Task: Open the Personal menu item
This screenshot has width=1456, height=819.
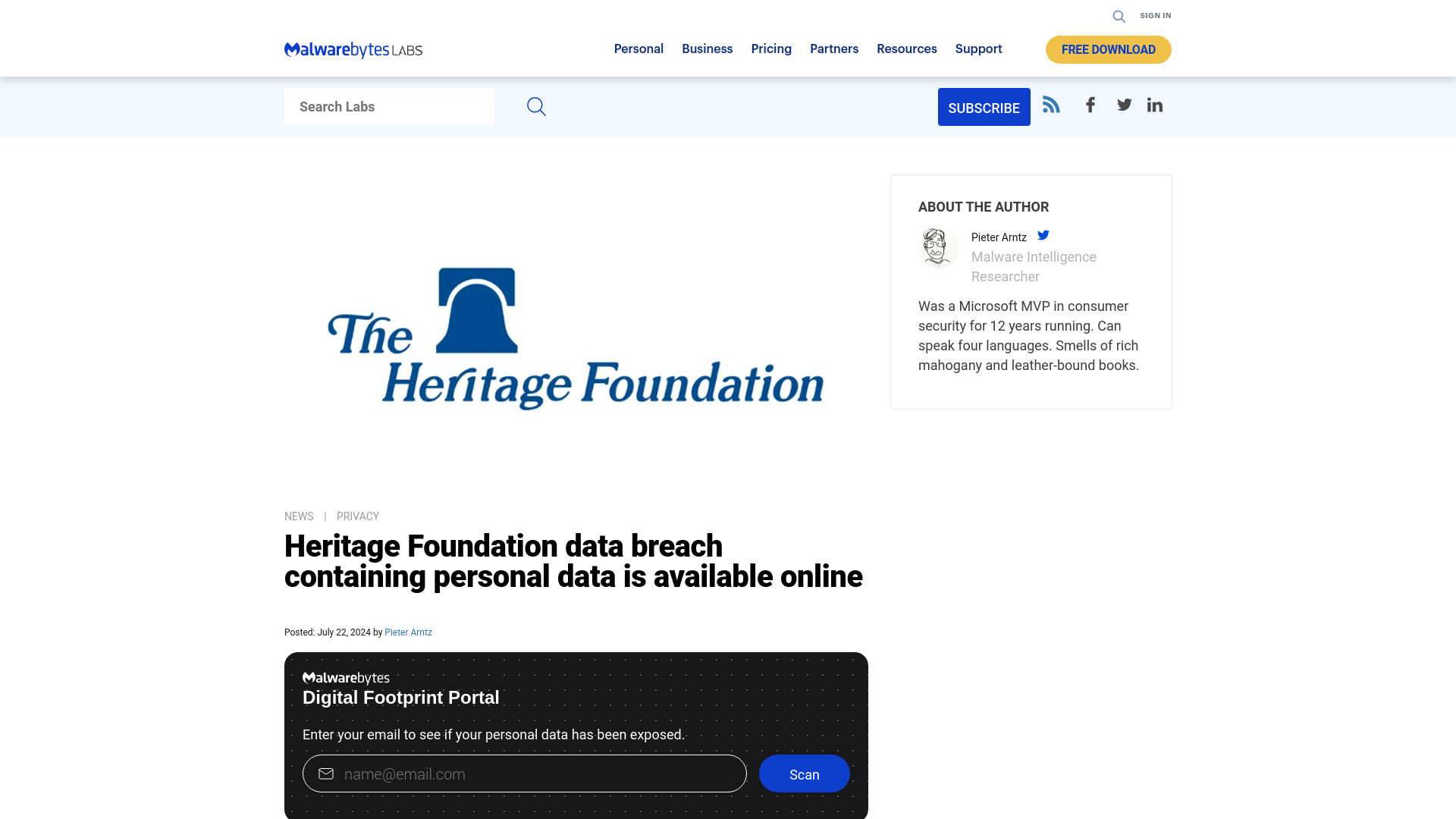Action: [638, 48]
